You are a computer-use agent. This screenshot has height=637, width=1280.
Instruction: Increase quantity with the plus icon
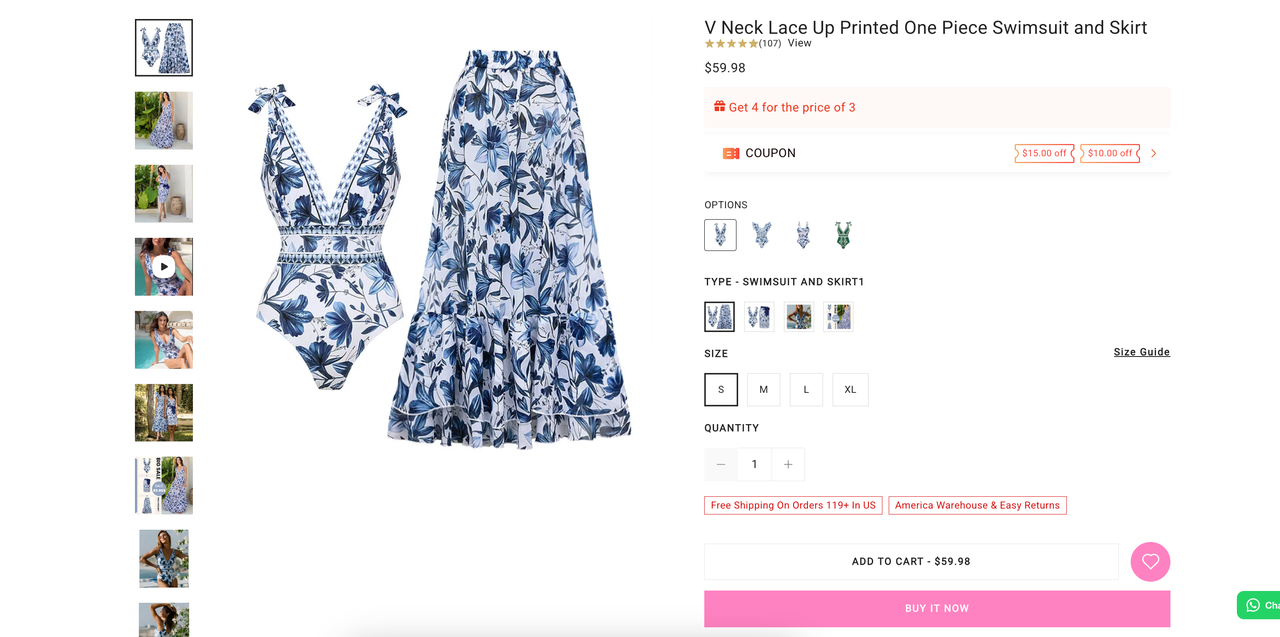coord(788,464)
